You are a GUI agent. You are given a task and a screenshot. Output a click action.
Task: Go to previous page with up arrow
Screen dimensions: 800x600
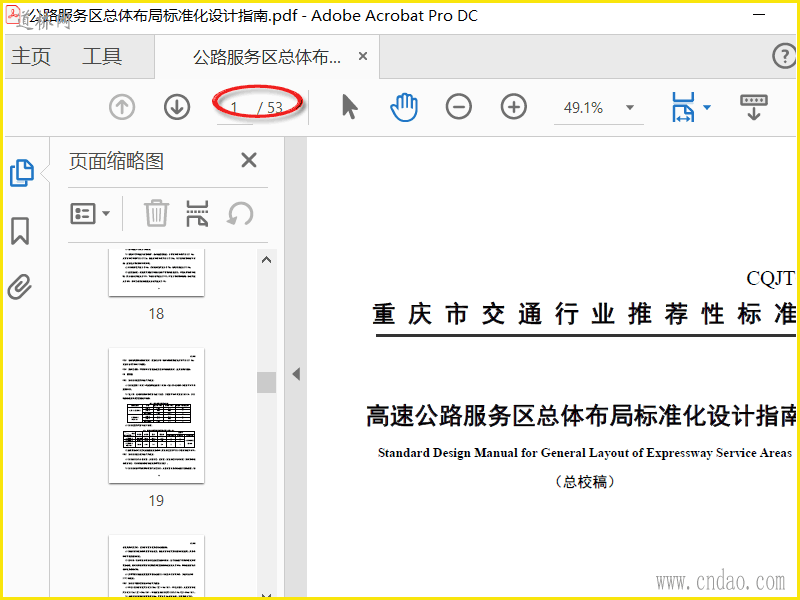[x=122, y=108]
